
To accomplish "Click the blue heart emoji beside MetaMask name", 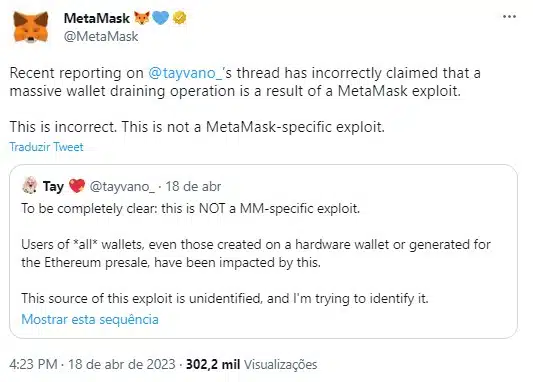I will (x=160, y=18).
